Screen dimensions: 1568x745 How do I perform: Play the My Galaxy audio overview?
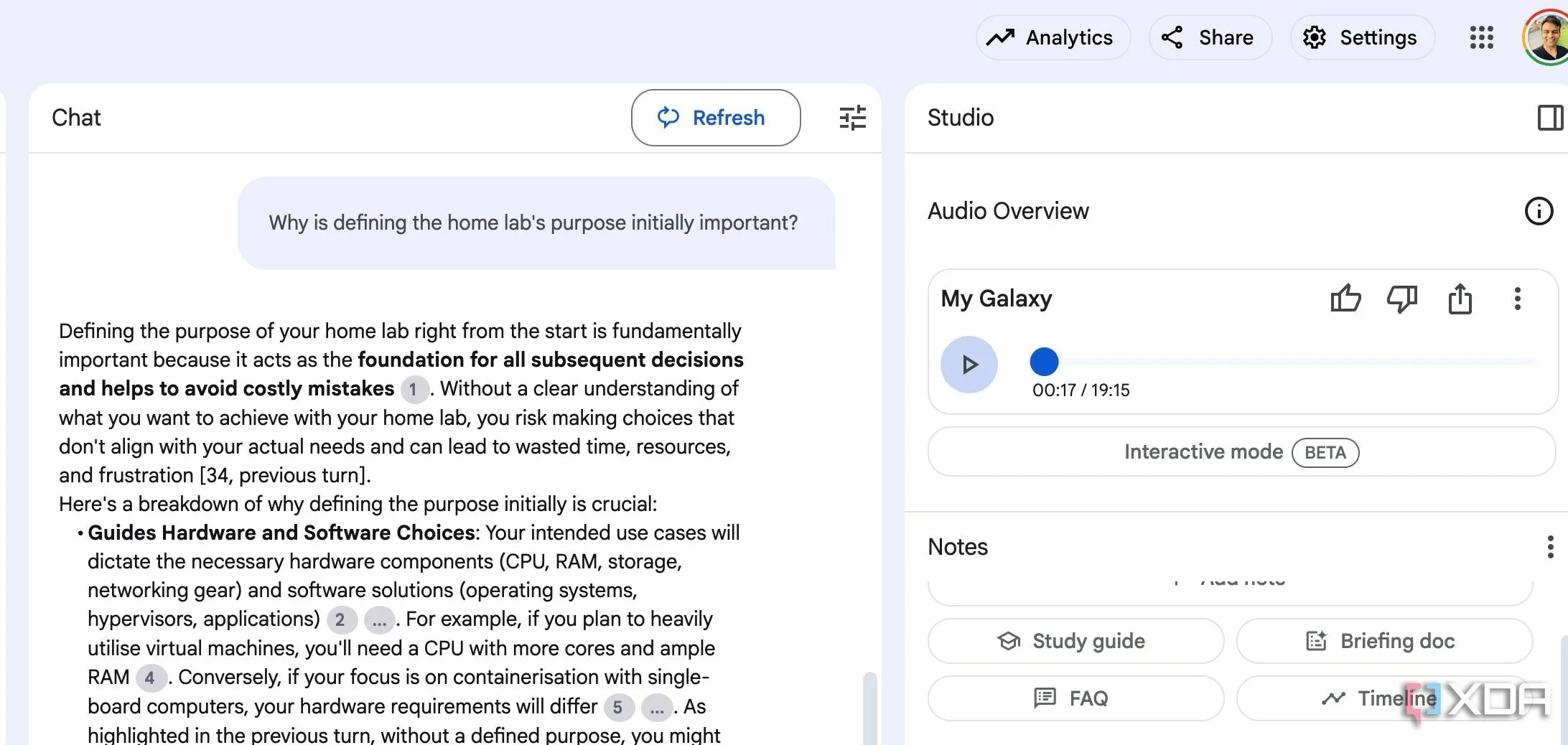pos(969,365)
